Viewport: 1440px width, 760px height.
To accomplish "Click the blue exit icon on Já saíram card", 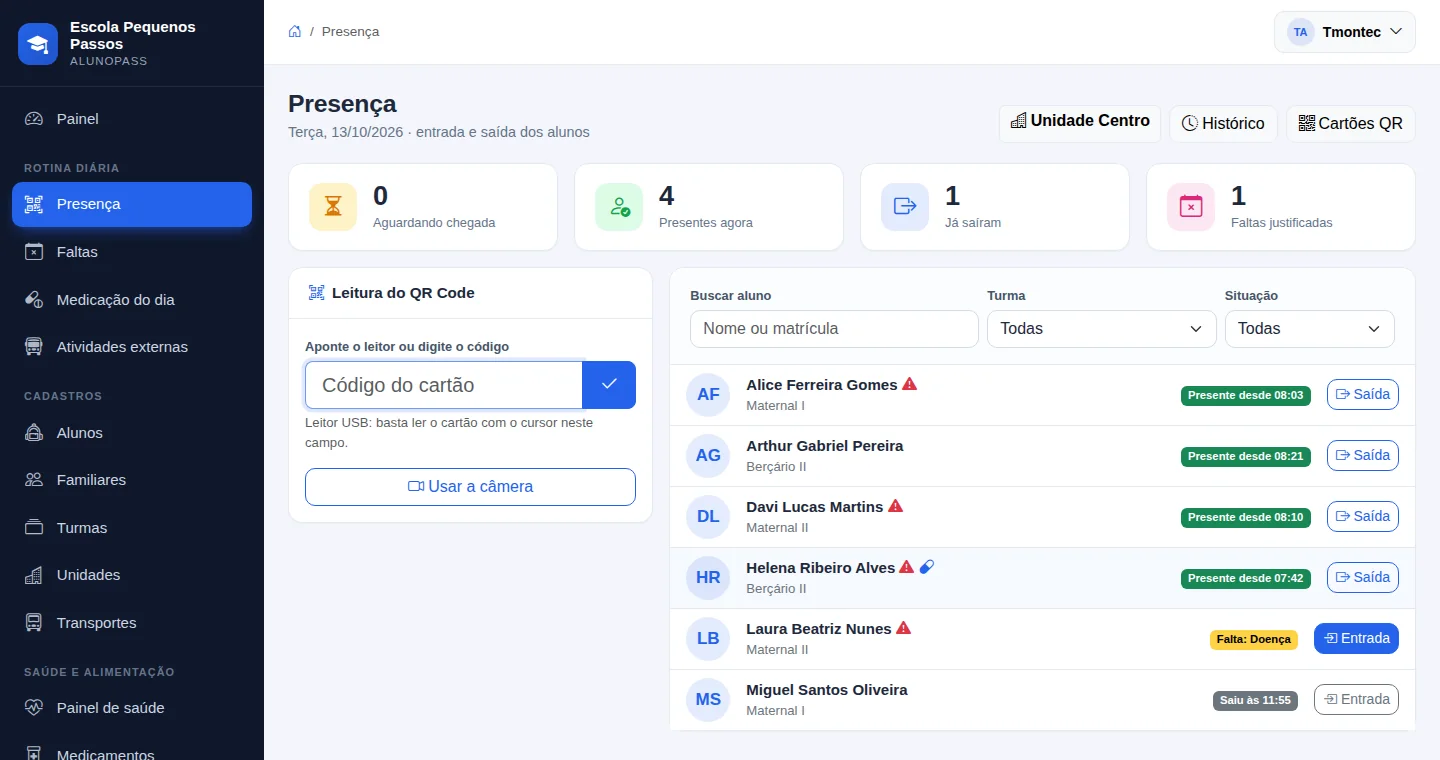I will point(905,207).
